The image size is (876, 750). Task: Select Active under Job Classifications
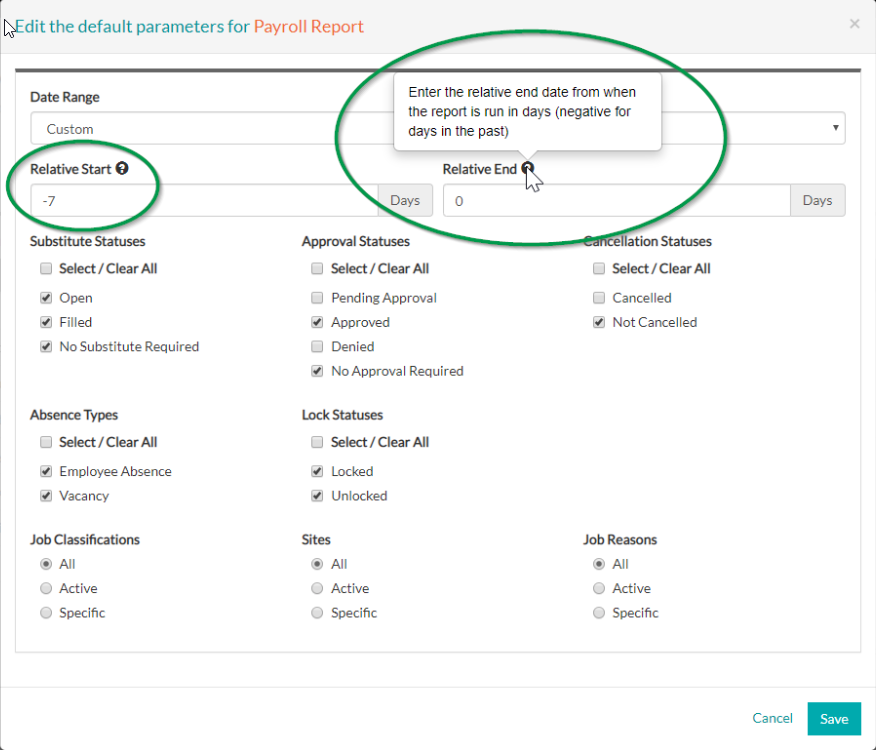click(45, 588)
